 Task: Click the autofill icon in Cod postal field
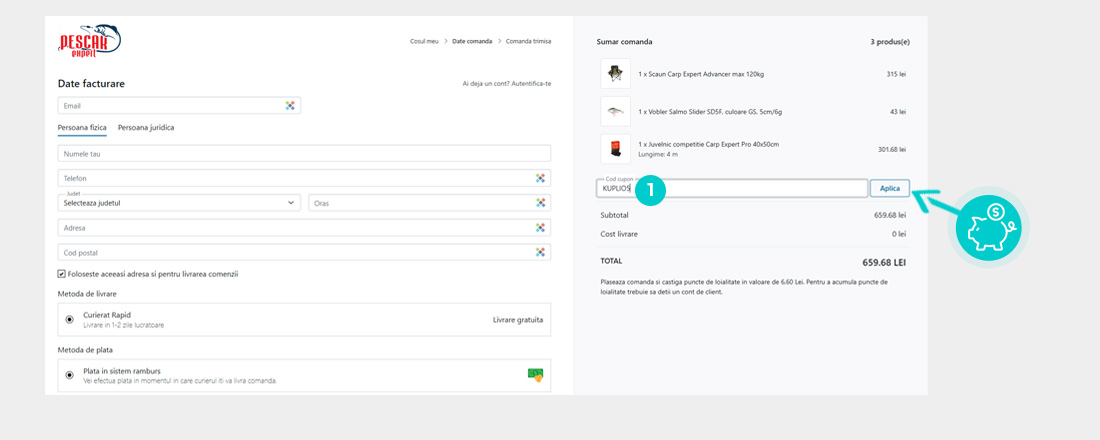[540, 253]
